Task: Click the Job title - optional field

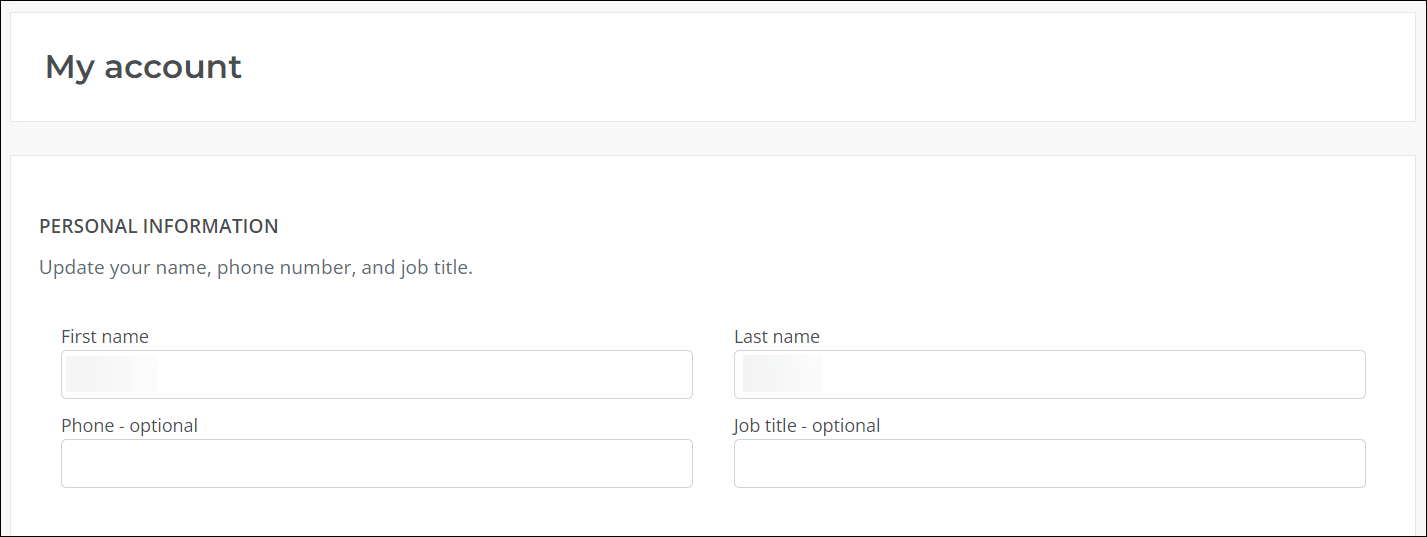Action: tap(1049, 463)
